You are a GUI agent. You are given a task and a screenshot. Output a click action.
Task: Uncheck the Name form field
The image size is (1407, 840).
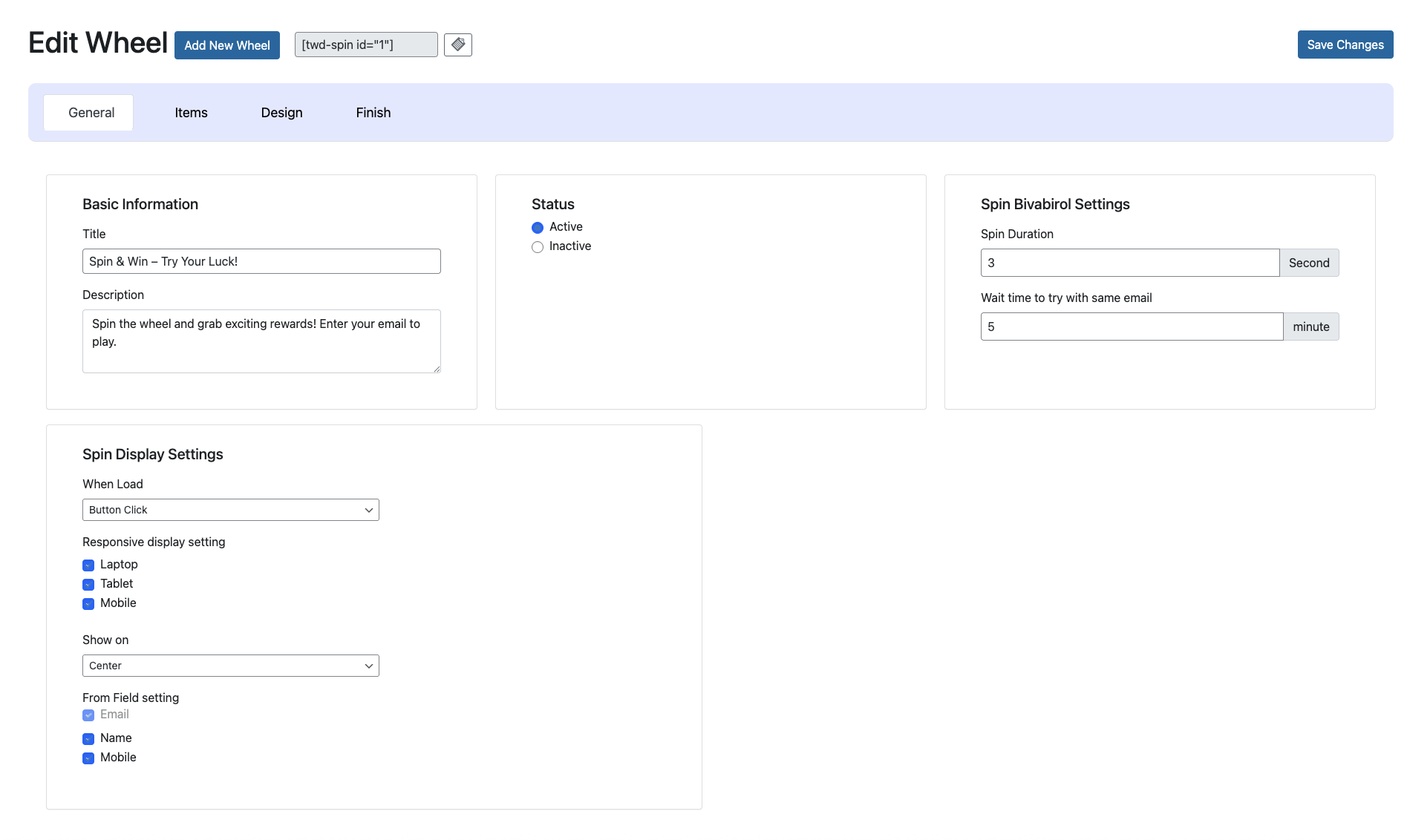(88, 738)
